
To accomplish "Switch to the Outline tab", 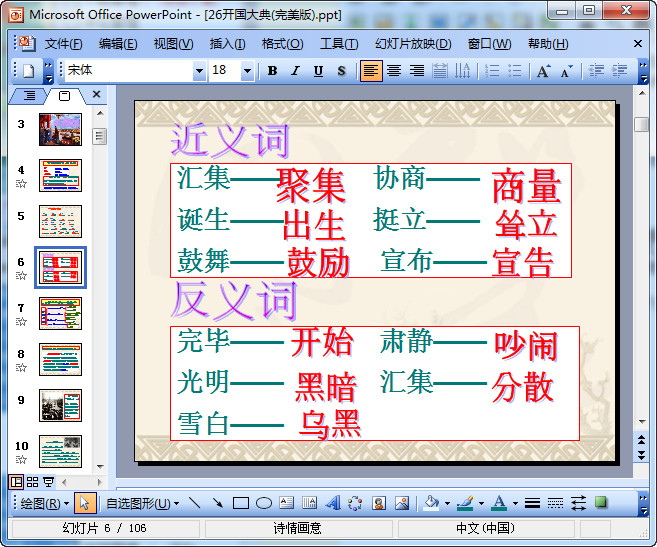I will 28,96.
